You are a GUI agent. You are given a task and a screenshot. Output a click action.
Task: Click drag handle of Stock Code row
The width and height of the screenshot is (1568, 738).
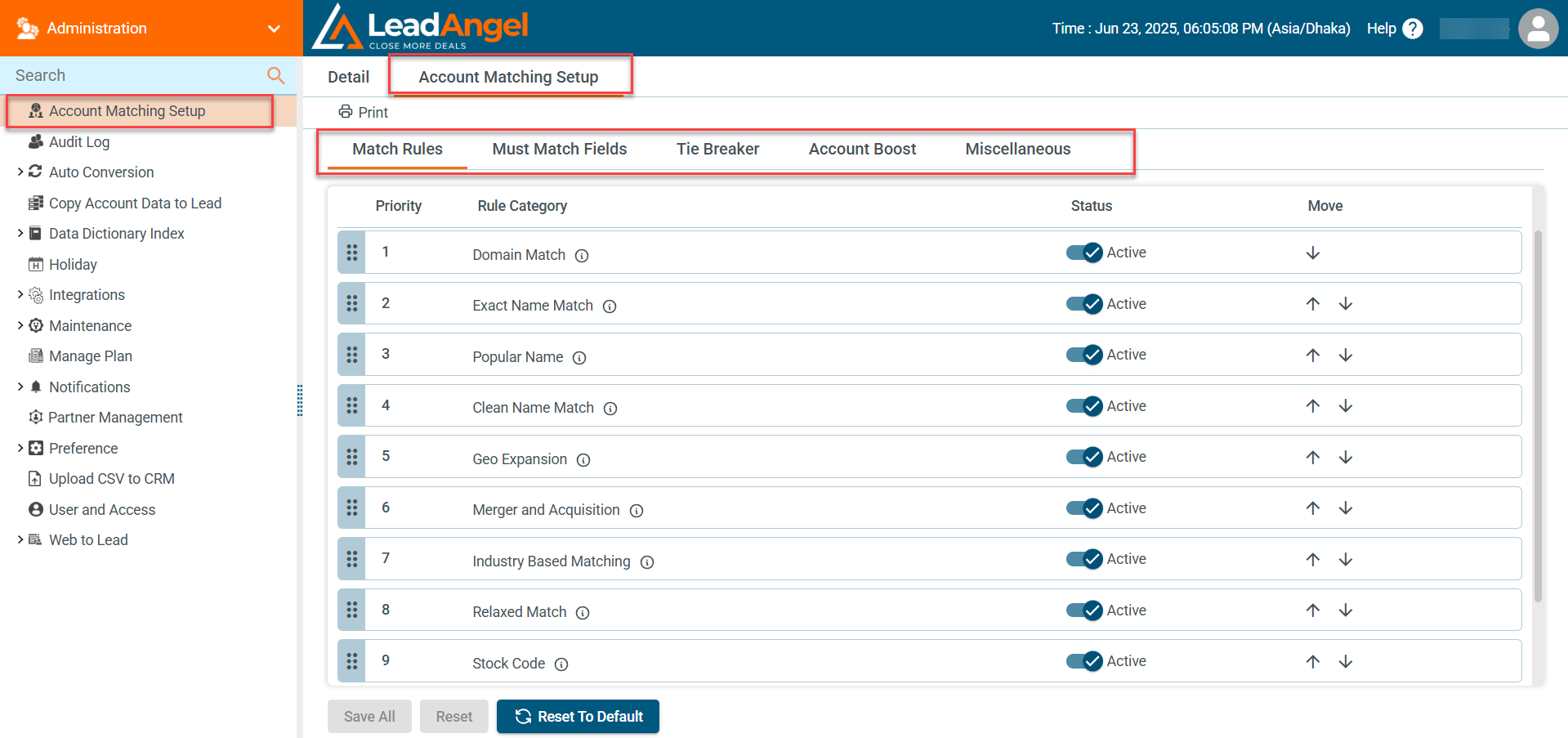[351, 661]
